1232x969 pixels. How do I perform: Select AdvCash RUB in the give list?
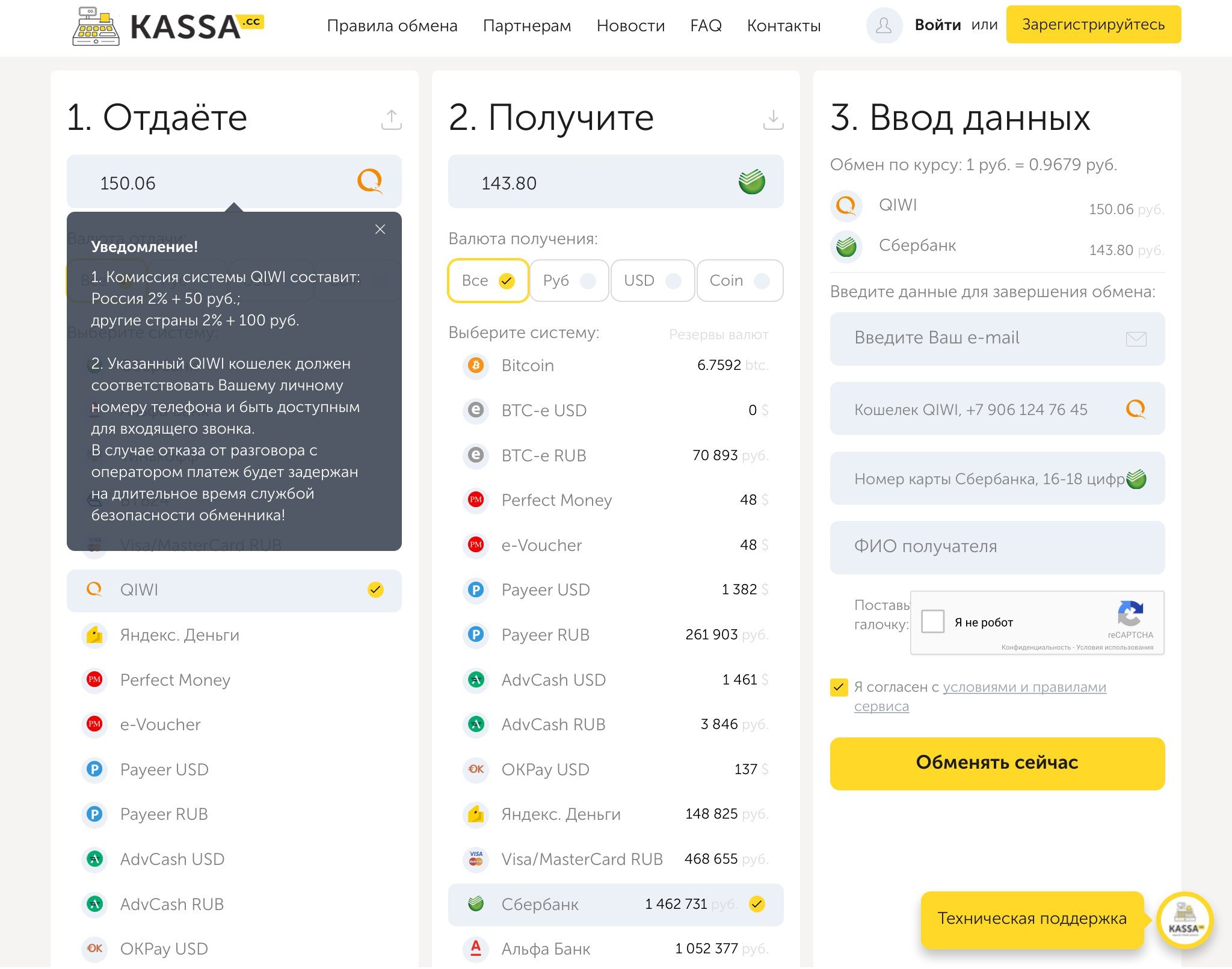(x=234, y=903)
